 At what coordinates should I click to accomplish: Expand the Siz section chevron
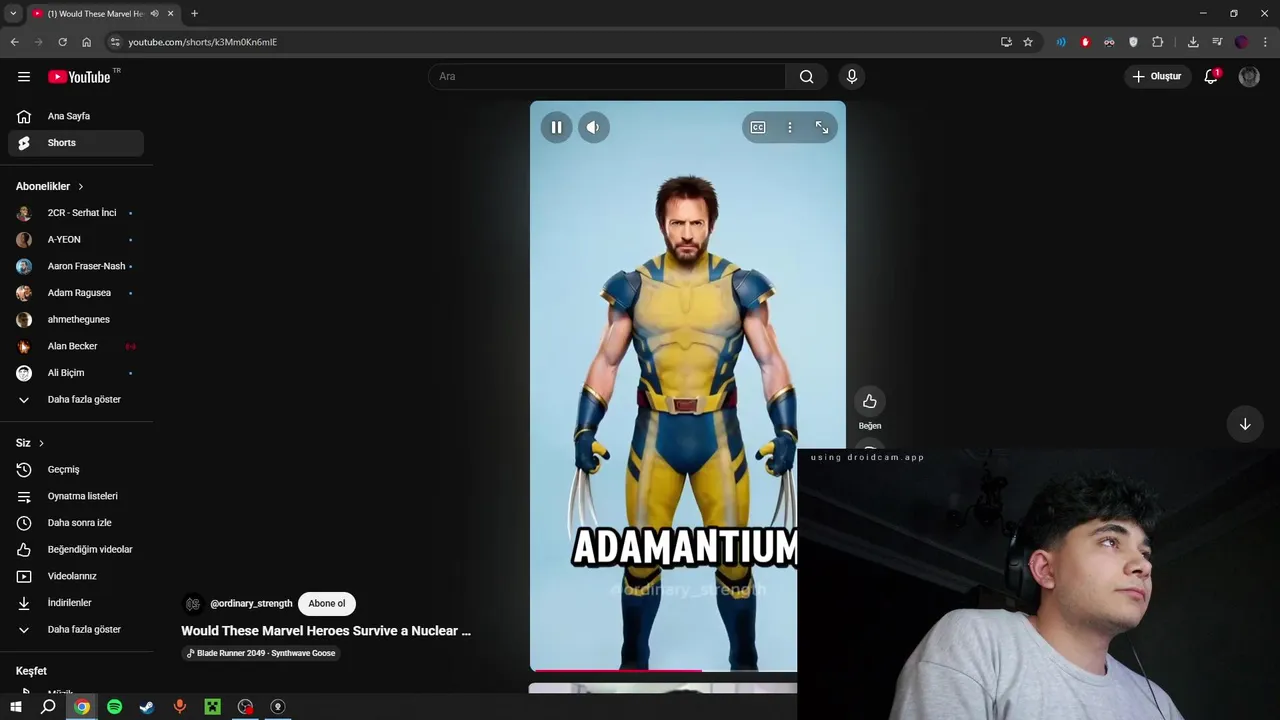(x=41, y=443)
